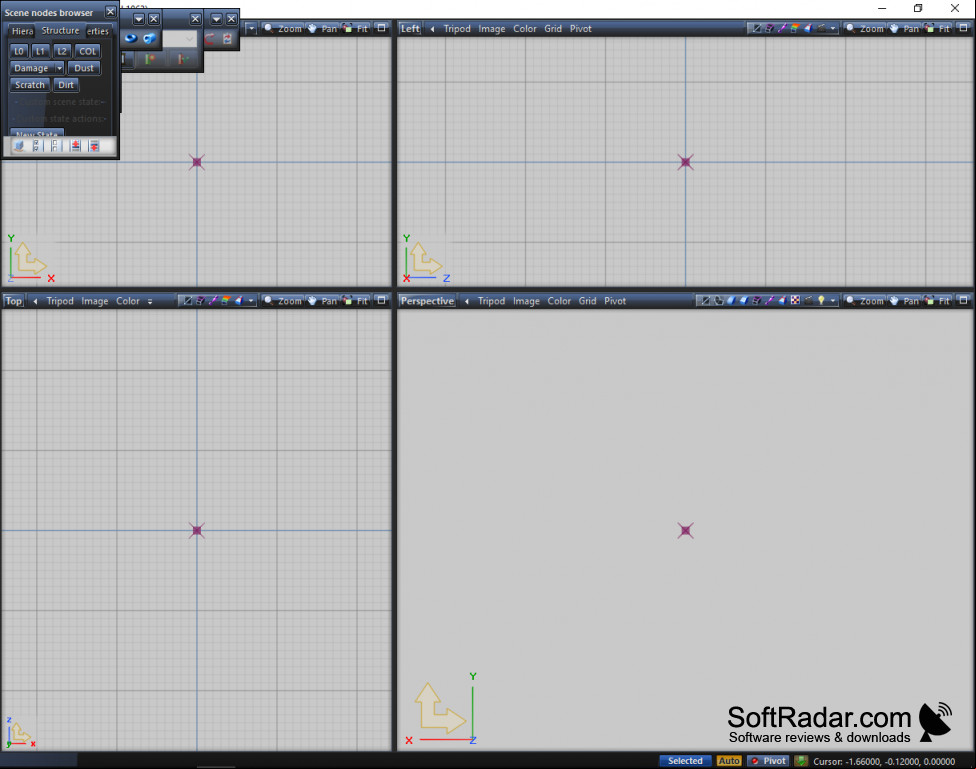The width and height of the screenshot is (976, 769).
Task: Click the L2 button
Action: (62, 51)
